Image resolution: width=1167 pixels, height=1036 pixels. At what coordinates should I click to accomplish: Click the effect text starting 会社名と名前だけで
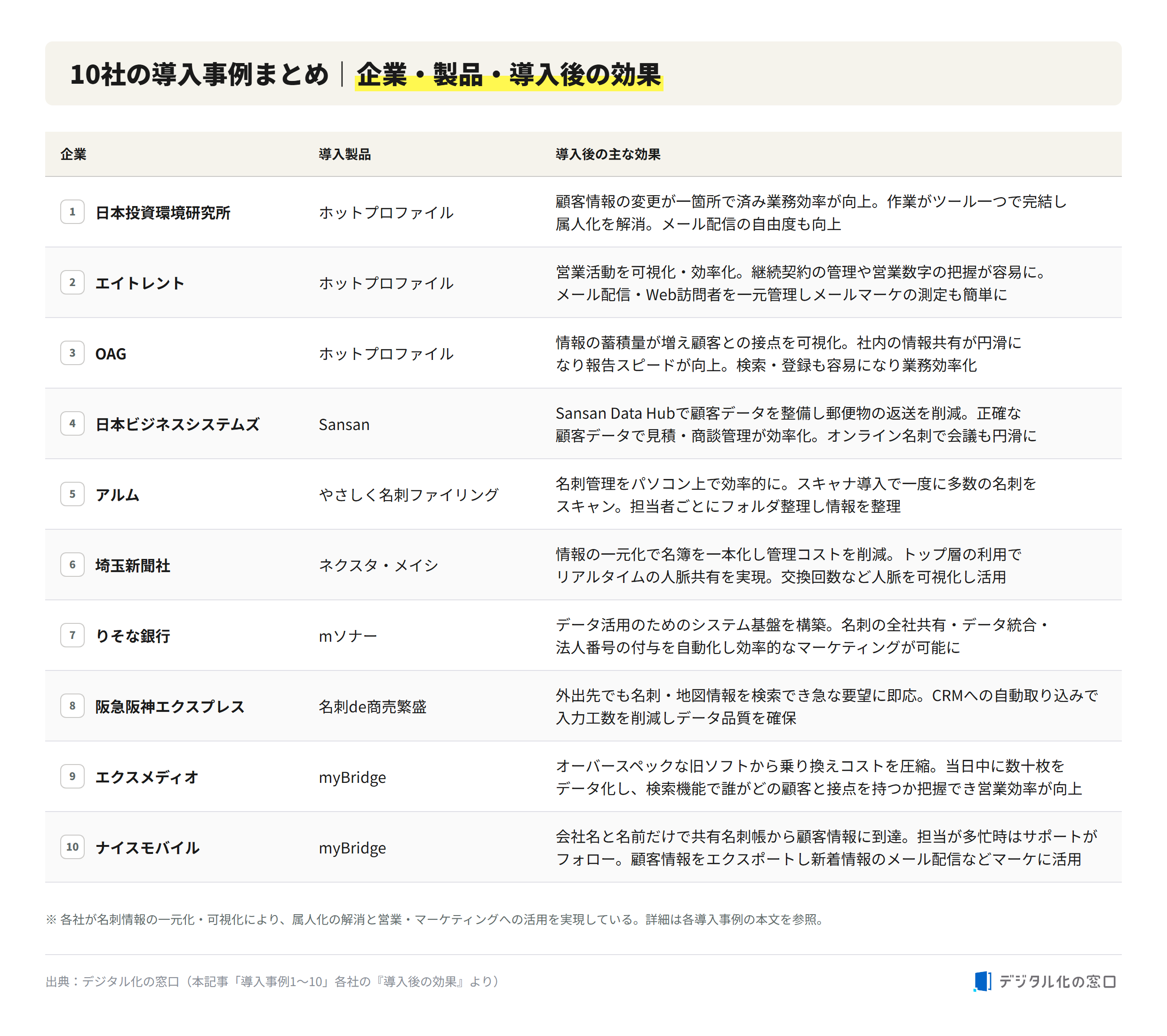[827, 848]
